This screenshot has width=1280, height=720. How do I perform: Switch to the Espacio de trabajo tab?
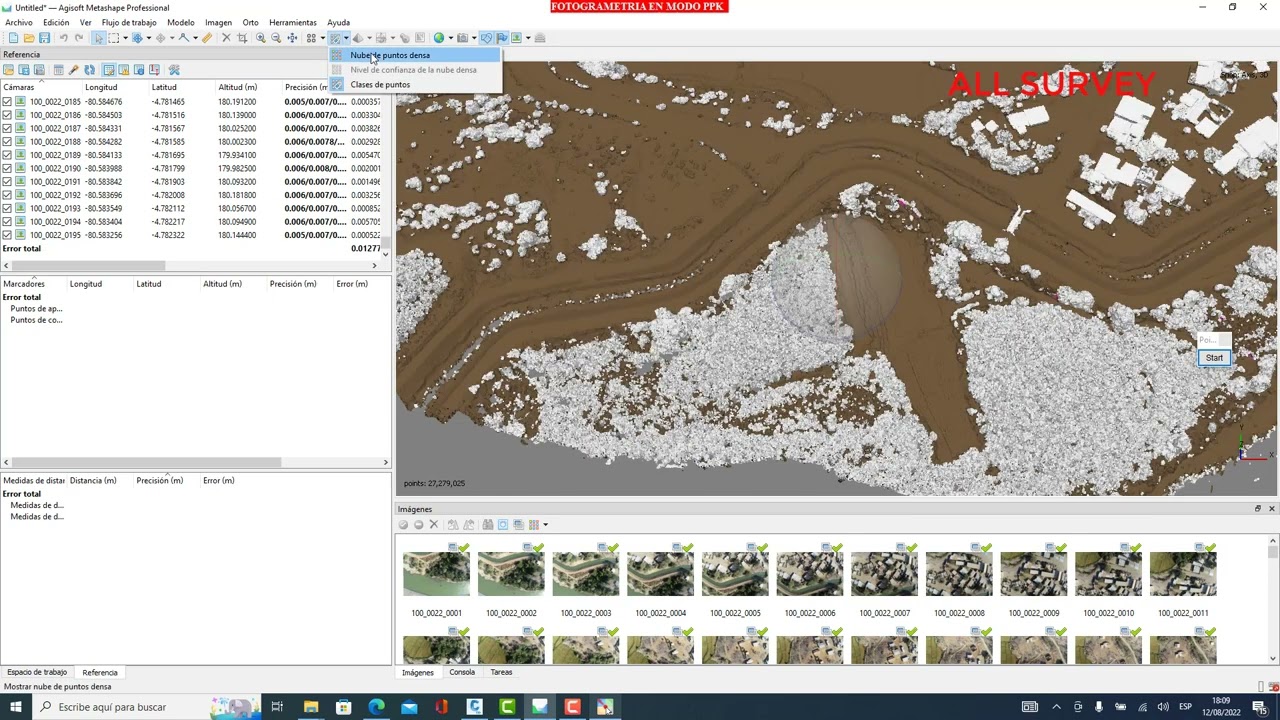coord(37,672)
